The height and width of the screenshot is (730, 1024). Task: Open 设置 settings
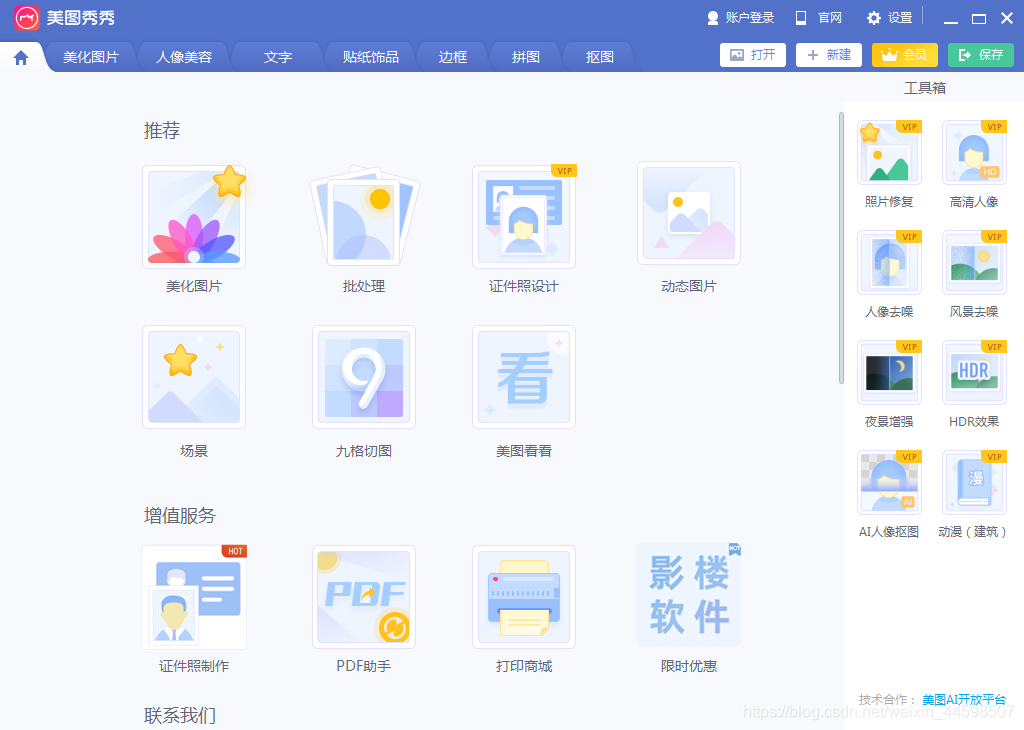[889, 18]
